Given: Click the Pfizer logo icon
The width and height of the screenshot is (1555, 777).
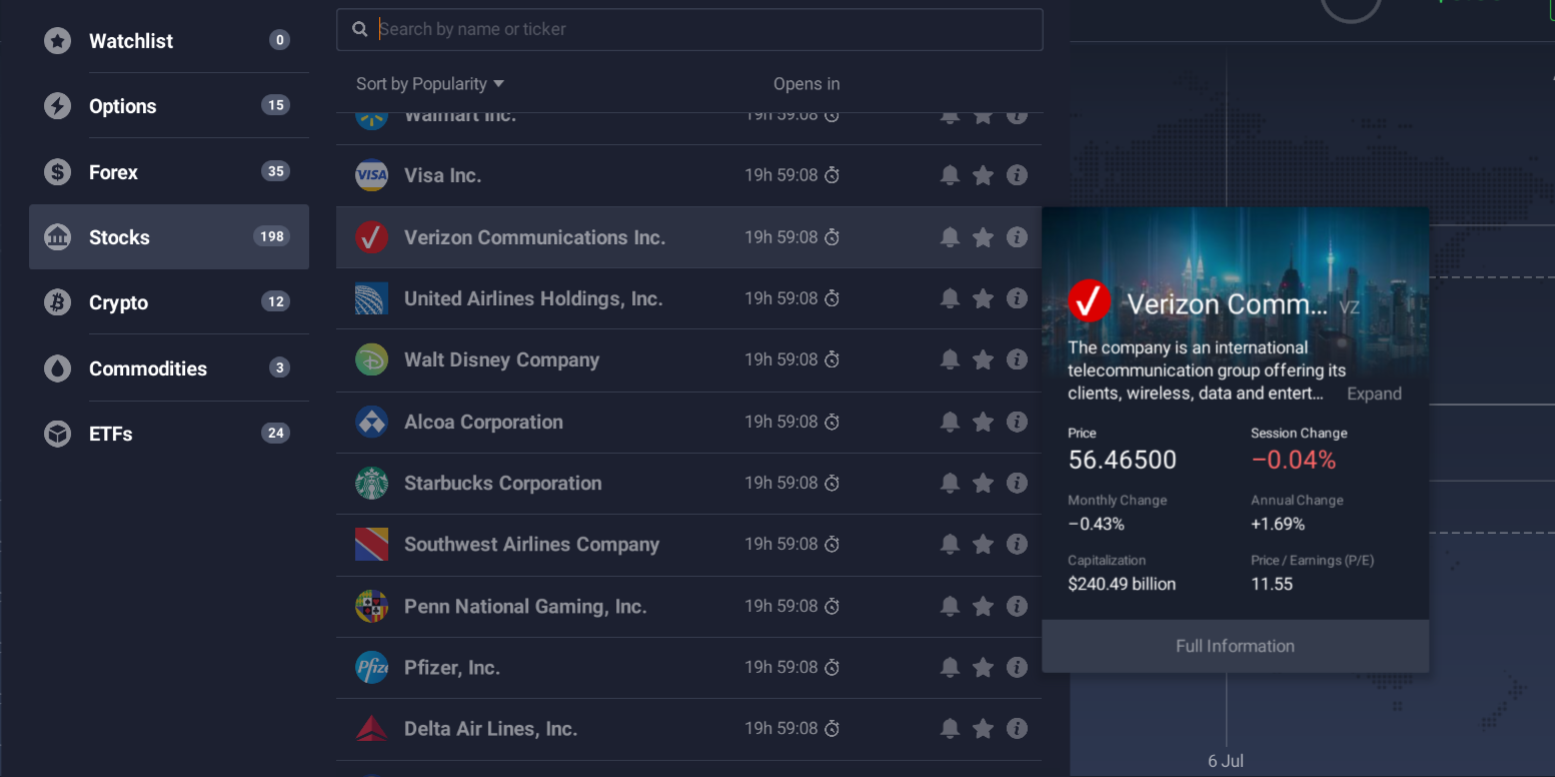Looking at the screenshot, I should 372,667.
